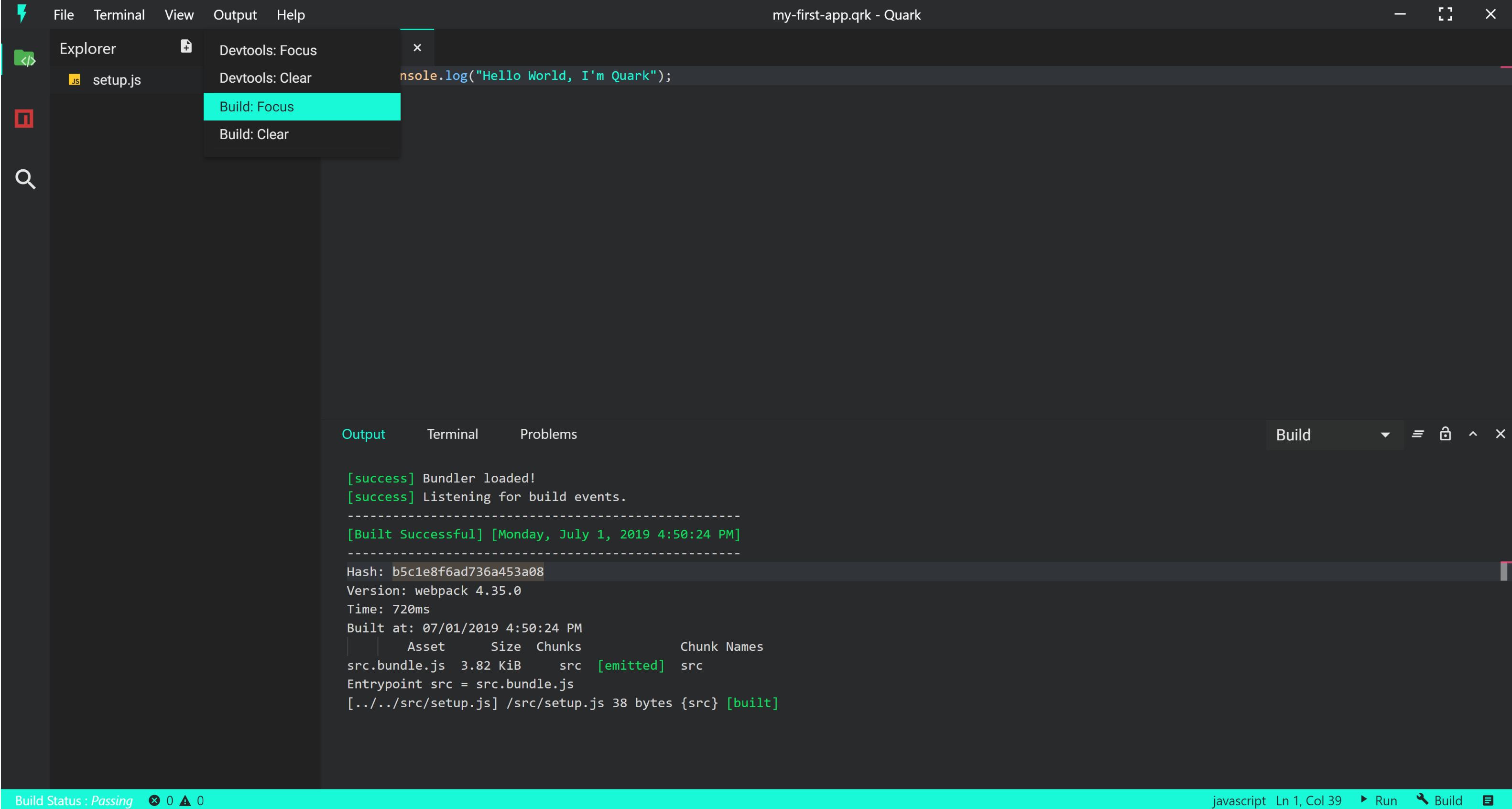Clear the output using lines icon

point(1417,434)
